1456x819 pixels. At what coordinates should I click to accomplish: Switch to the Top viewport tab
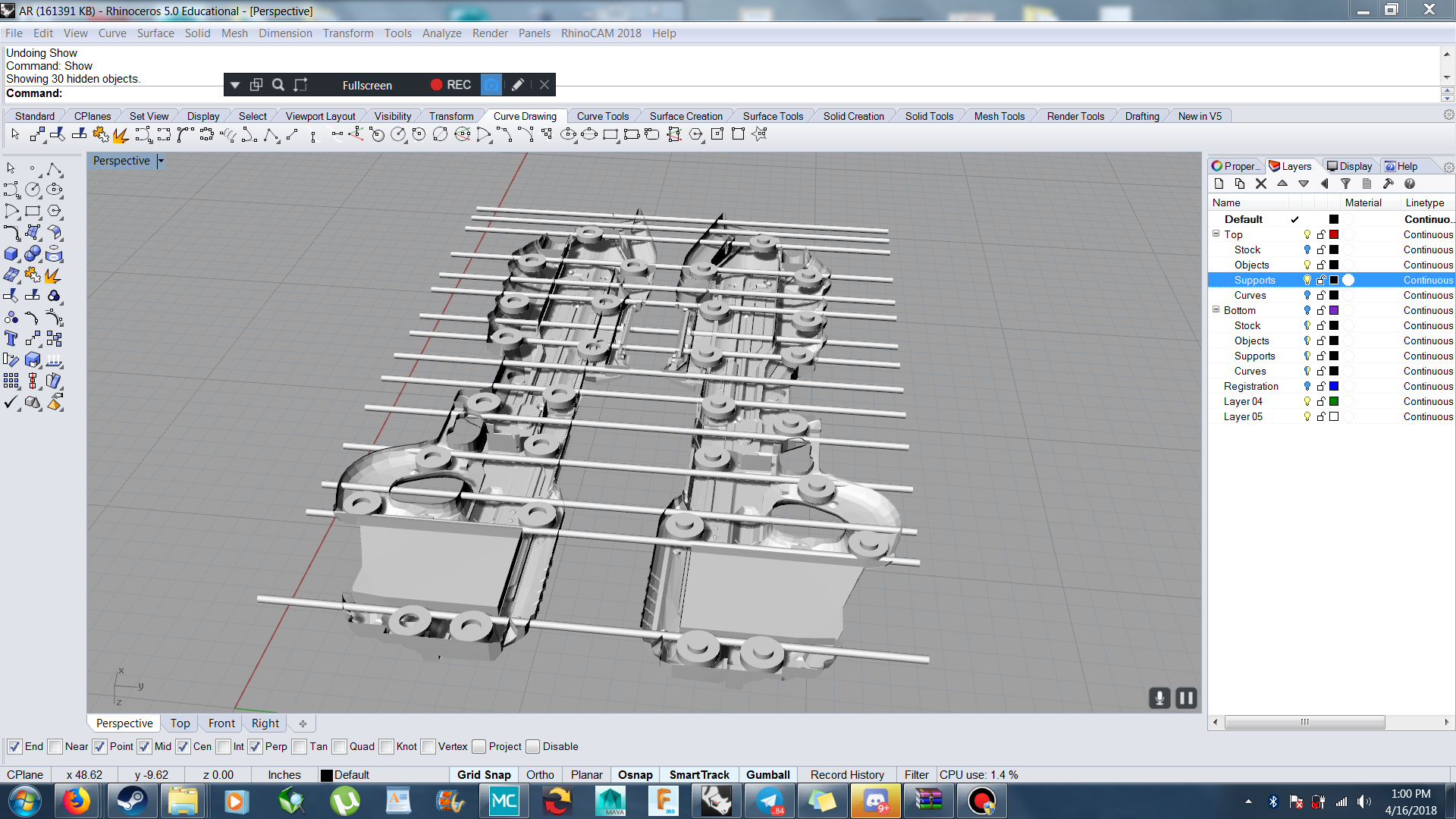tap(180, 723)
